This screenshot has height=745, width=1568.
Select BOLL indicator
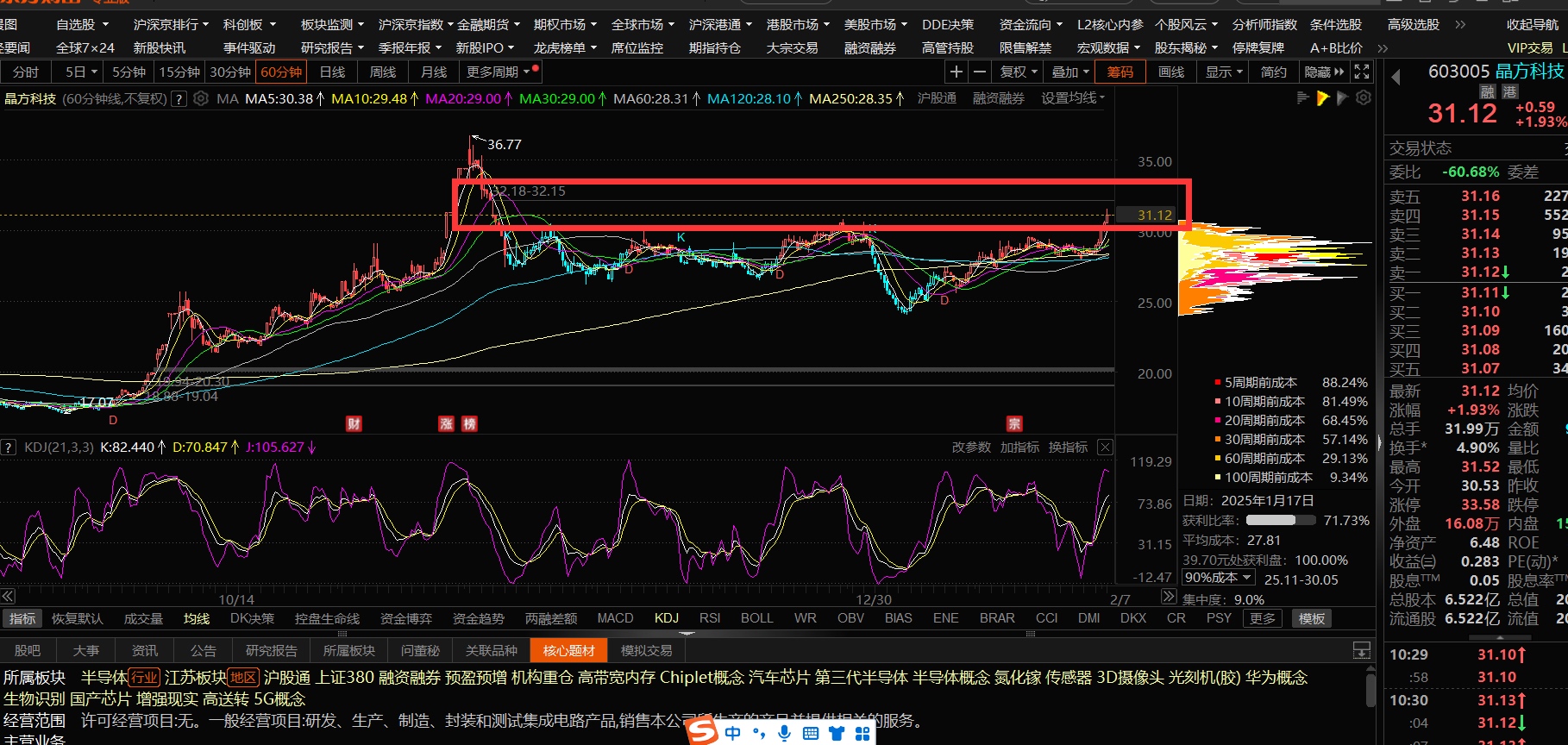[756, 618]
